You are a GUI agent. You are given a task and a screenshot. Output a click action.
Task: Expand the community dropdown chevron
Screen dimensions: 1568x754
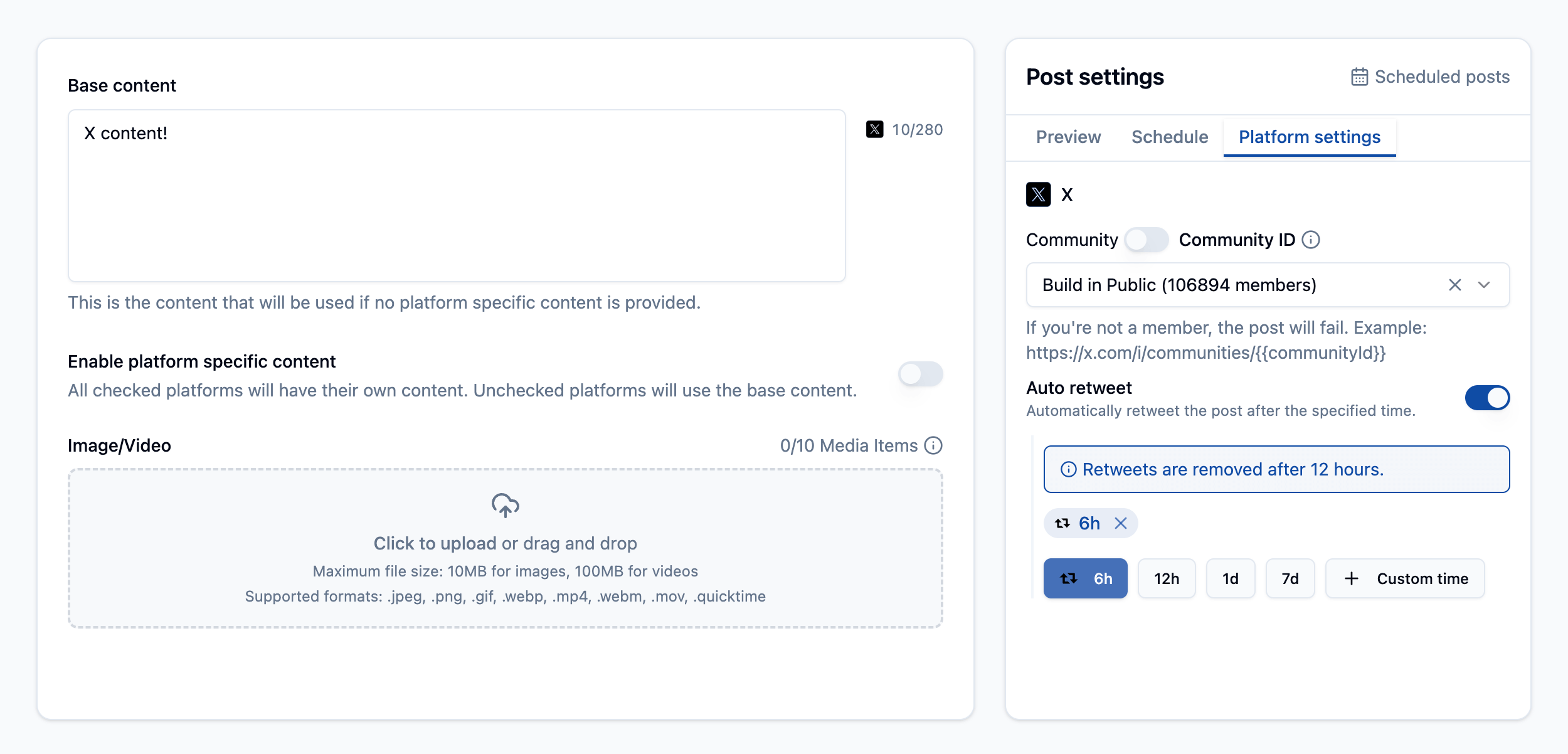click(x=1484, y=285)
